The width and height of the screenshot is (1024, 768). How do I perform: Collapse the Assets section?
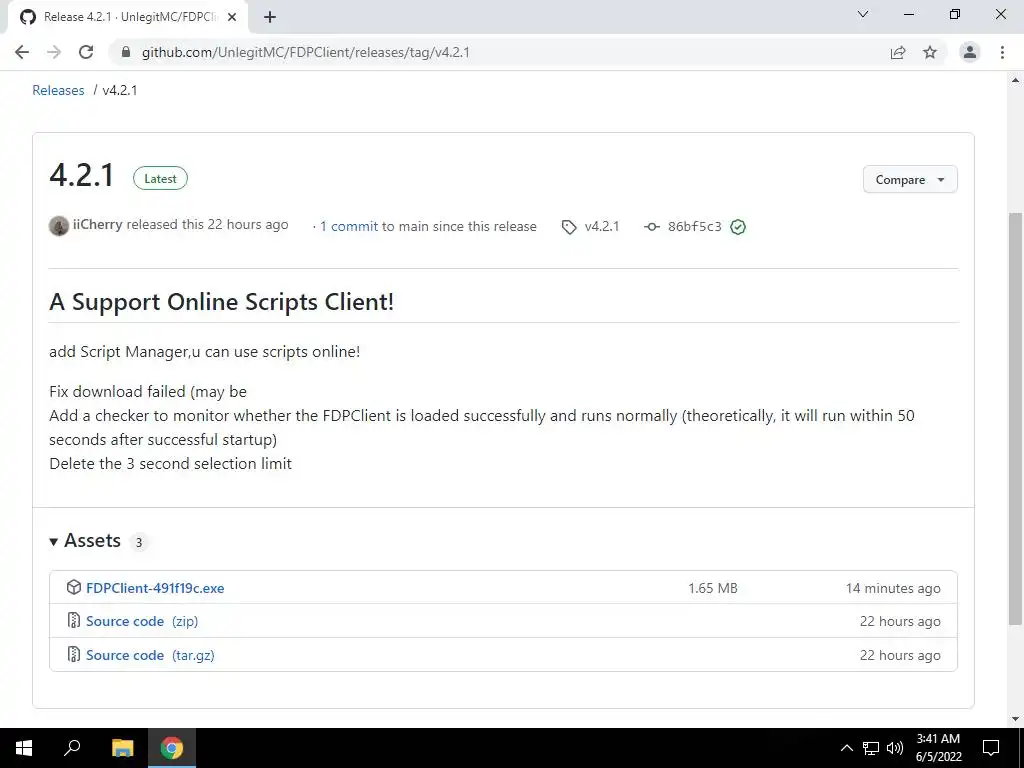coord(85,541)
